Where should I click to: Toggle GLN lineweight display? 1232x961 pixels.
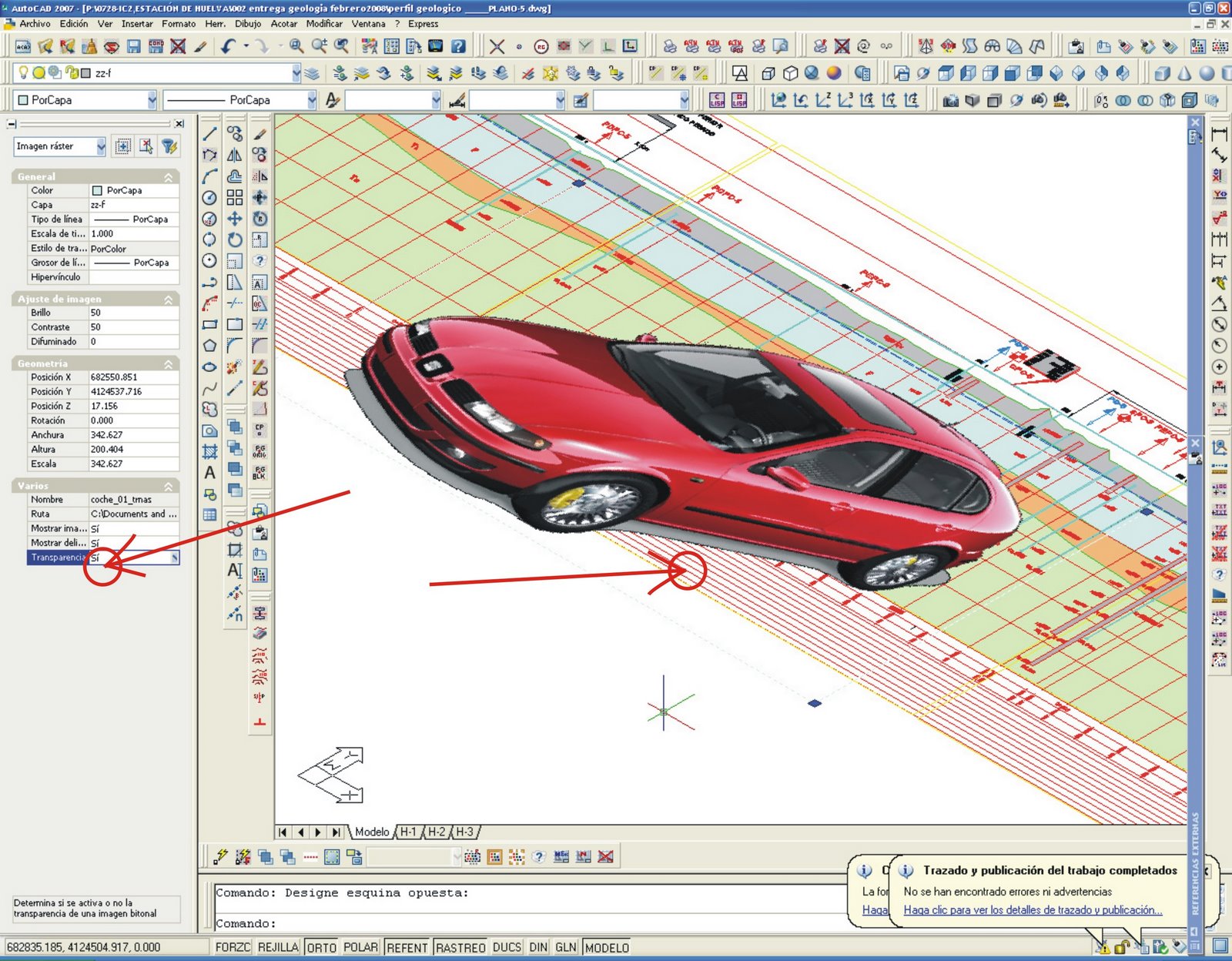[x=566, y=947]
